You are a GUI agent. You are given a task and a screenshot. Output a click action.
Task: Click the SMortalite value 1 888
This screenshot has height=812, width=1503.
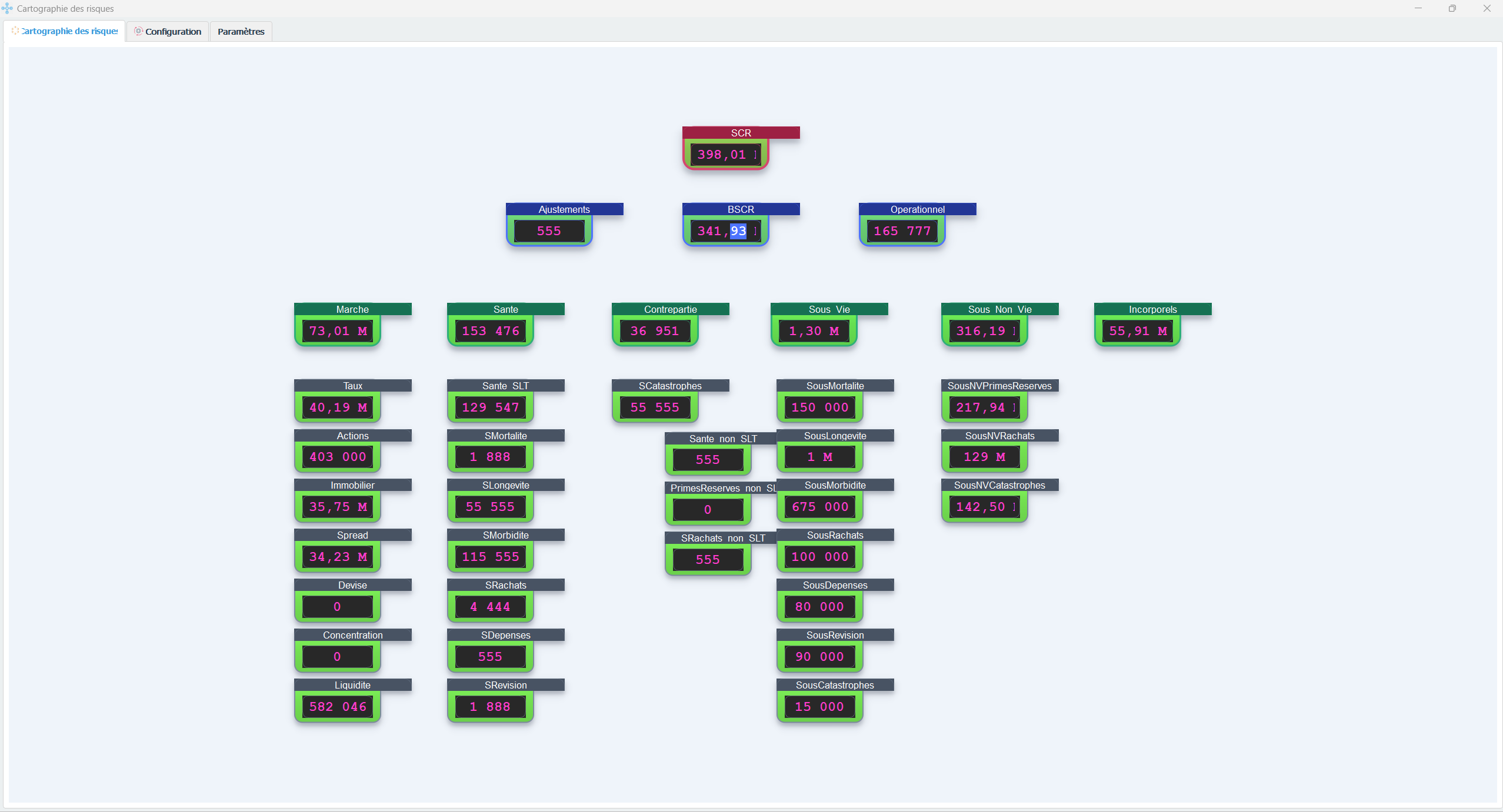491,457
